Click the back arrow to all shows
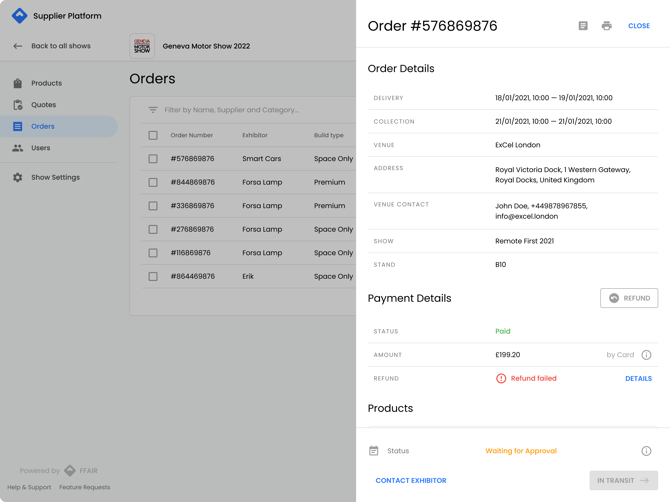 pyautogui.click(x=17, y=46)
